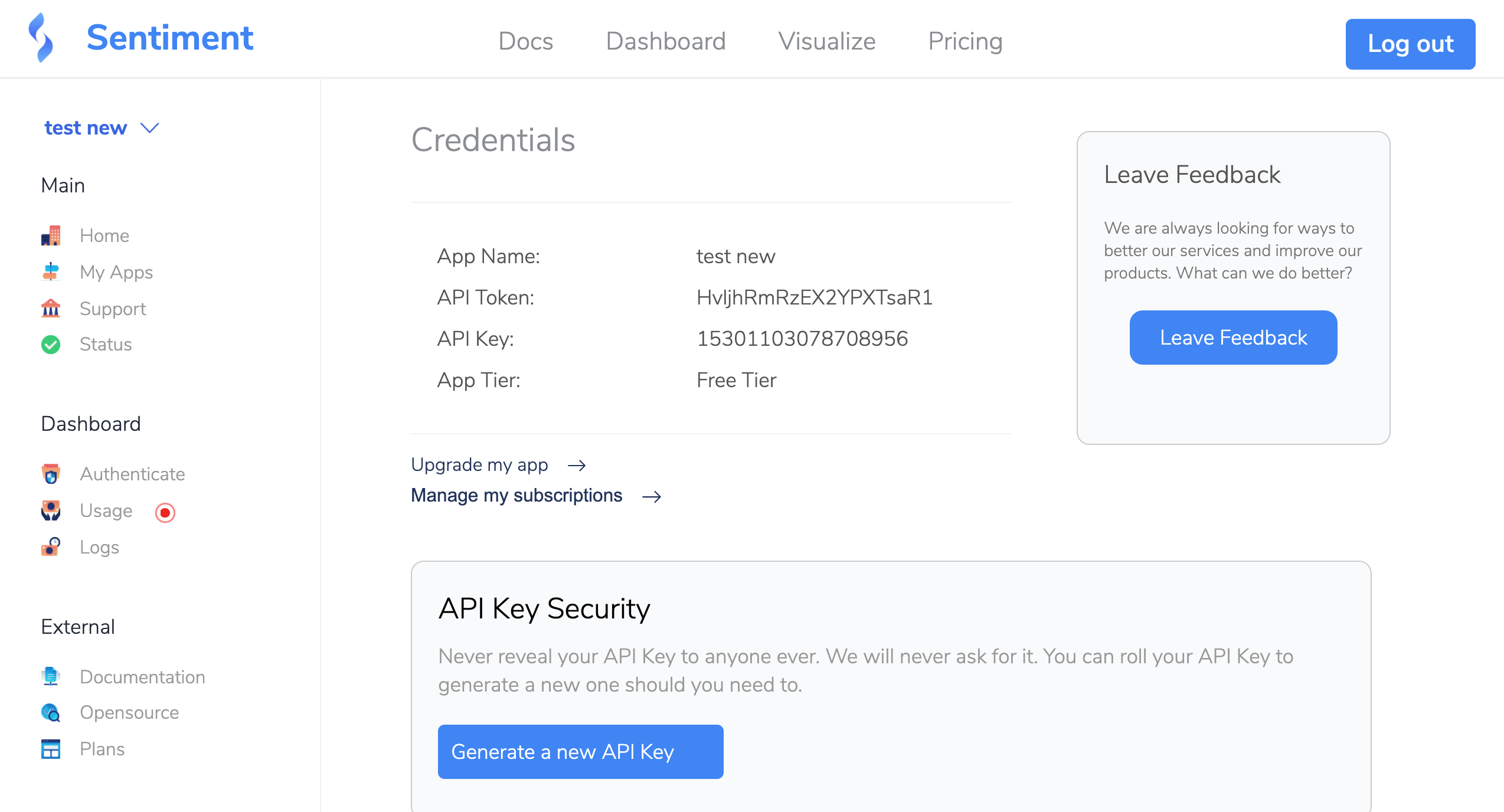Image resolution: width=1504 pixels, height=812 pixels.
Task: Open the Docs navigation item
Action: [525, 41]
